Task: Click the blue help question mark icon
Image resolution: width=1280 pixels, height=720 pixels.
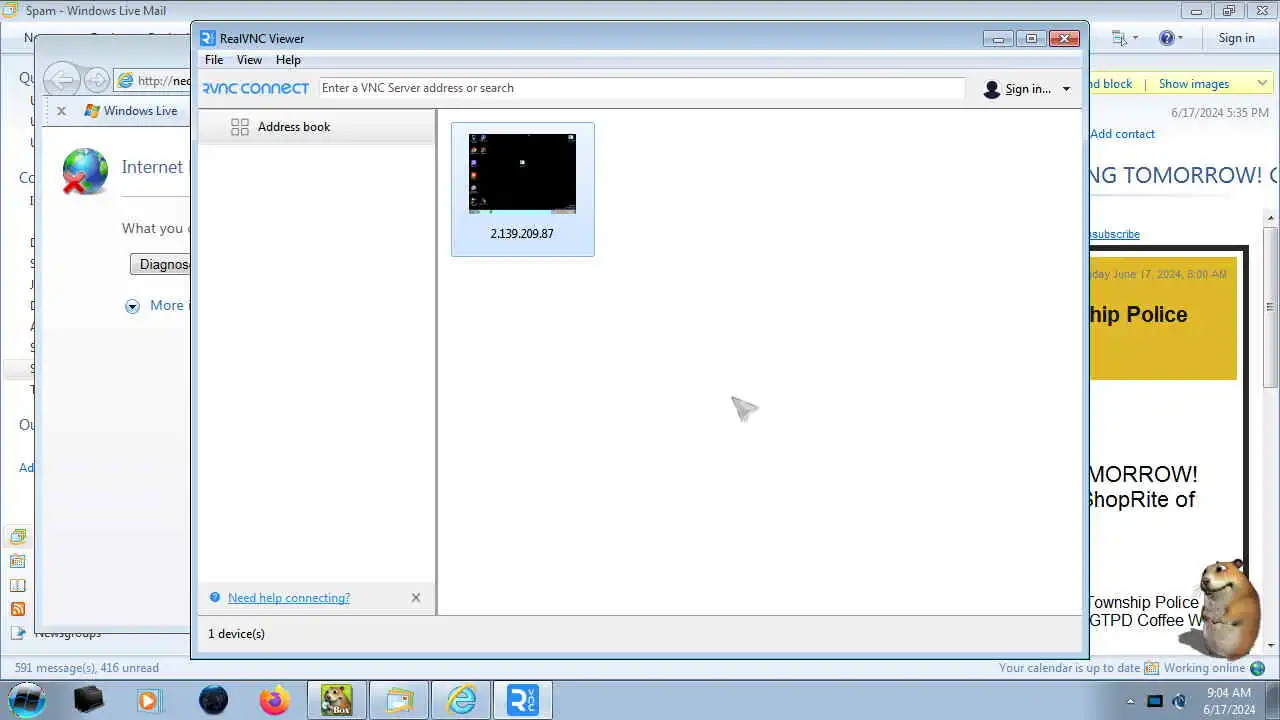Action: [214, 598]
